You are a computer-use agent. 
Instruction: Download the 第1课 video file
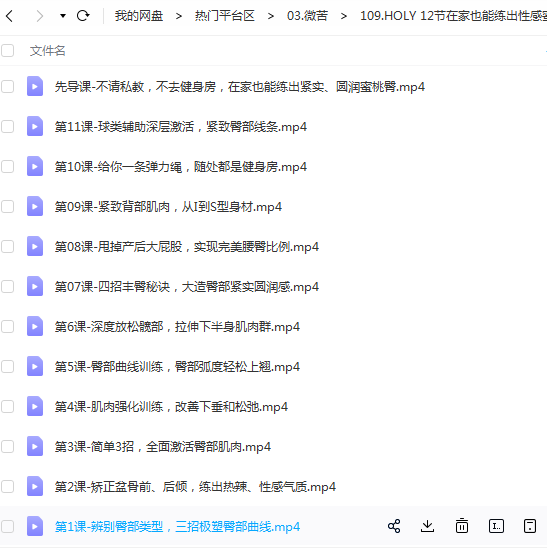pos(427,526)
